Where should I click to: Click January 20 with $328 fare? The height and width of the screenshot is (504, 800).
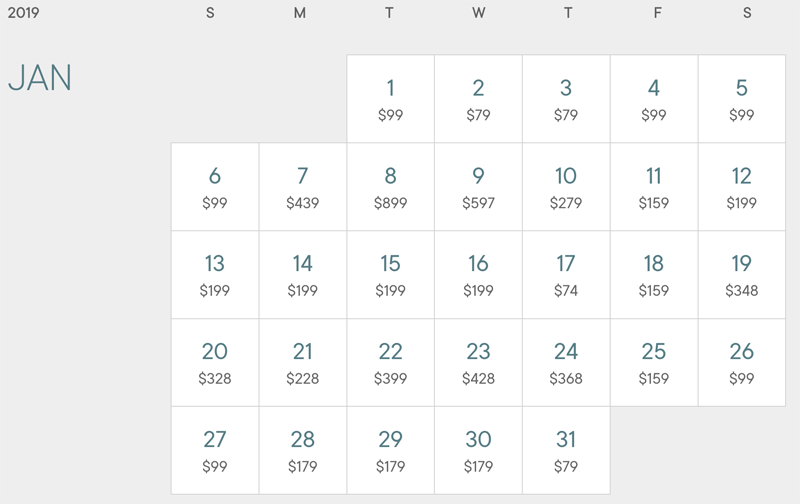click(x=214, y=363)
